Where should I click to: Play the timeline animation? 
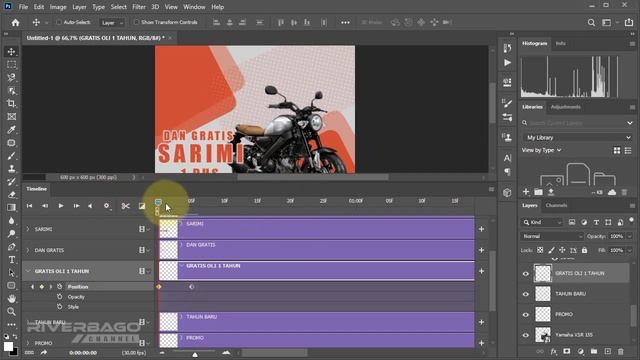pyautogui.click(x=61, y=206)
